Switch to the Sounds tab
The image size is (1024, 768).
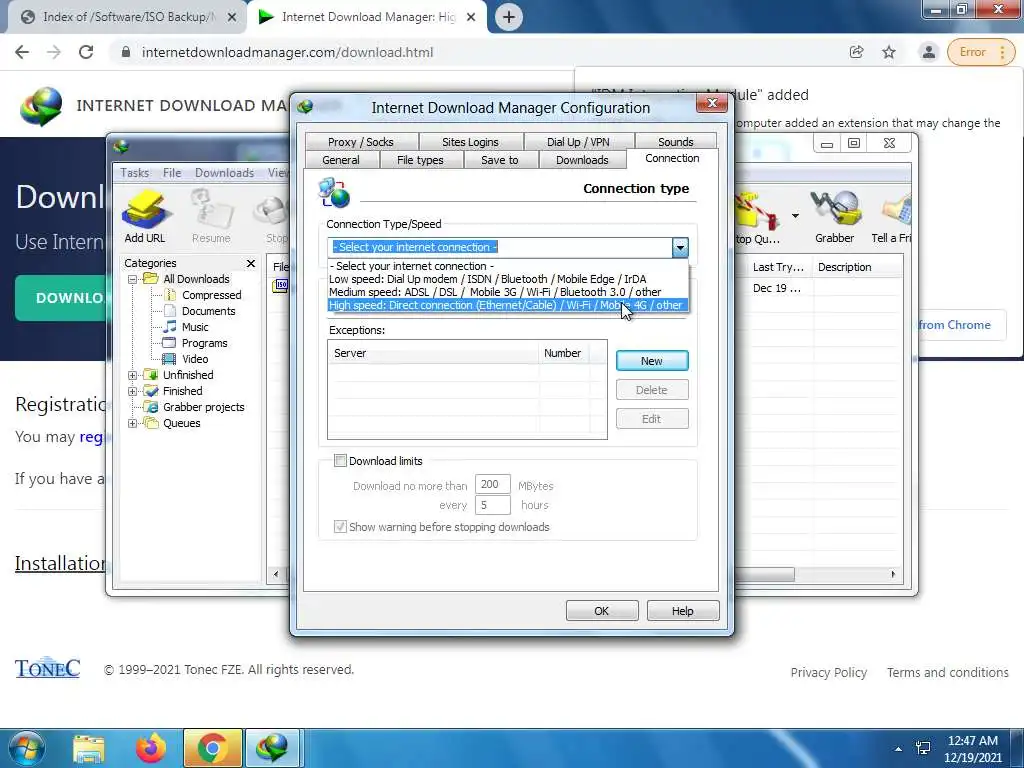click(x=675, y=142)
